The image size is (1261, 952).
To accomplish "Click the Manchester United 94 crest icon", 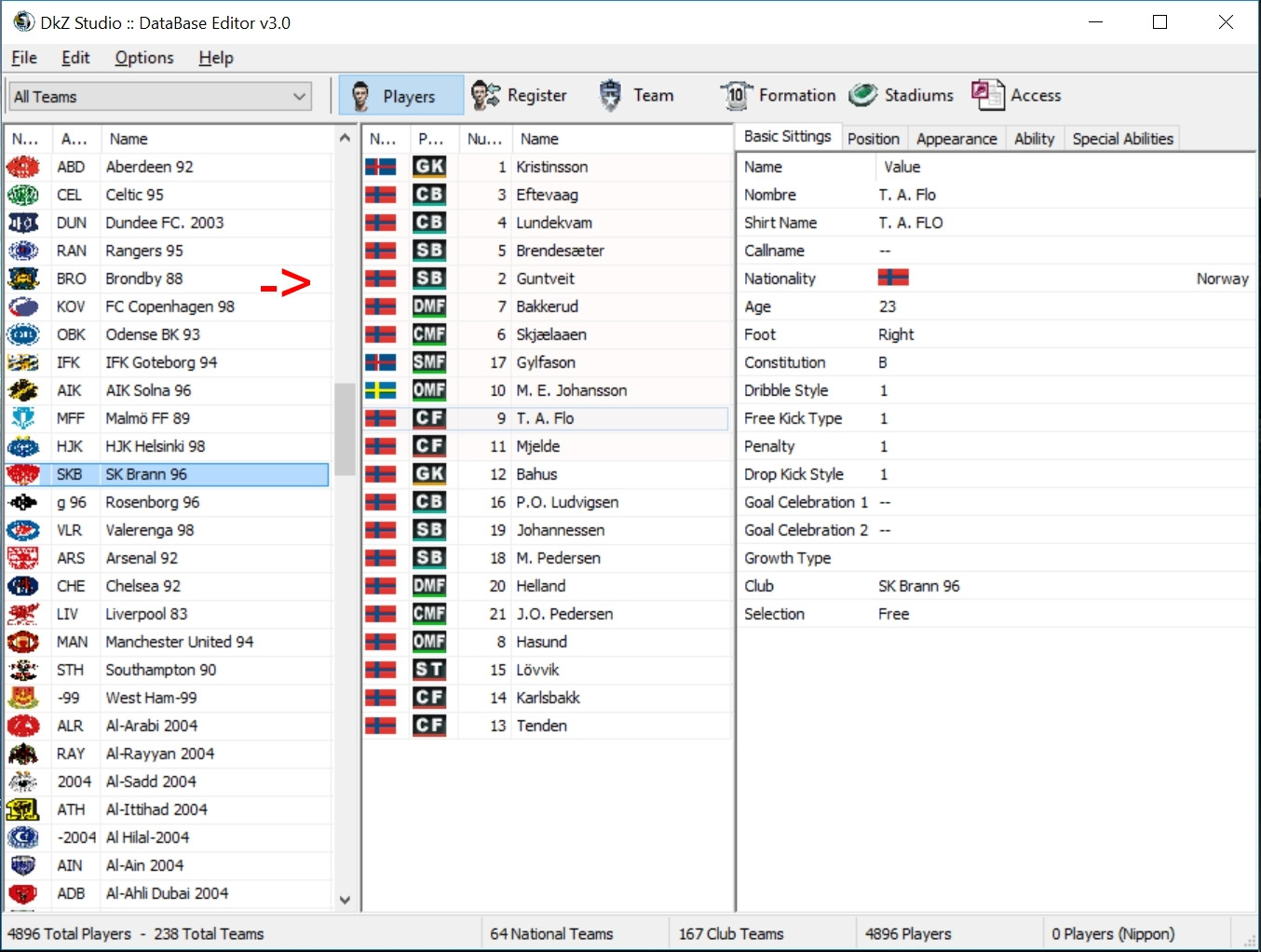I will [23, 642].
